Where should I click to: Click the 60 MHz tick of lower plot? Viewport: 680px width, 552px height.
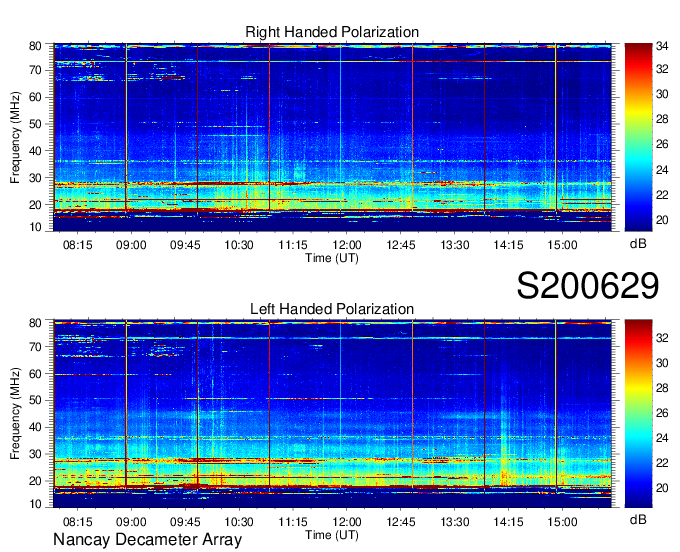(x=35, y=373)
